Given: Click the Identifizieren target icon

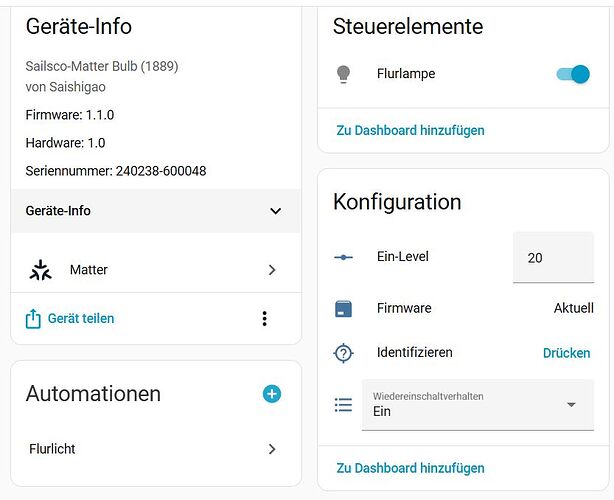Looking at the screenshot, I should [x=344, y=353].
